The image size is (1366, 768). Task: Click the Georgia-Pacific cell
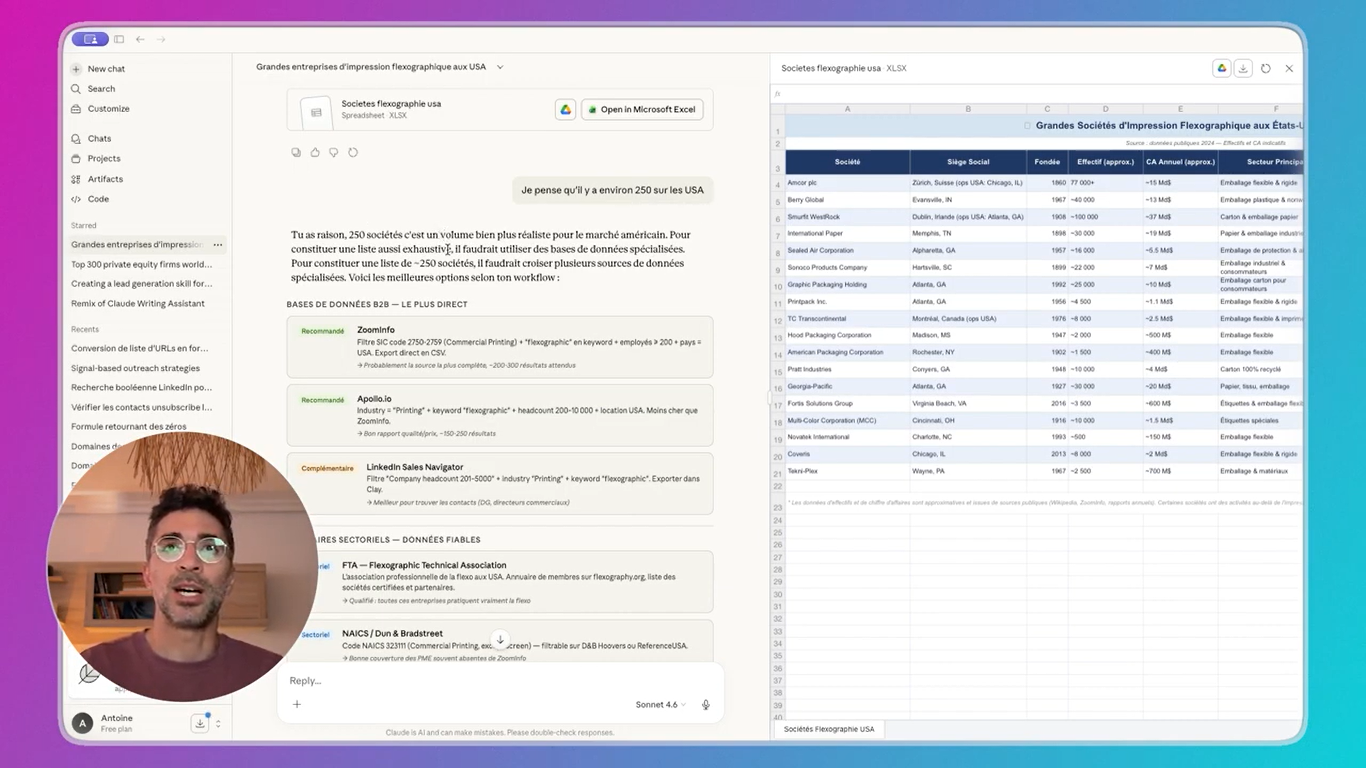point(848,387)
